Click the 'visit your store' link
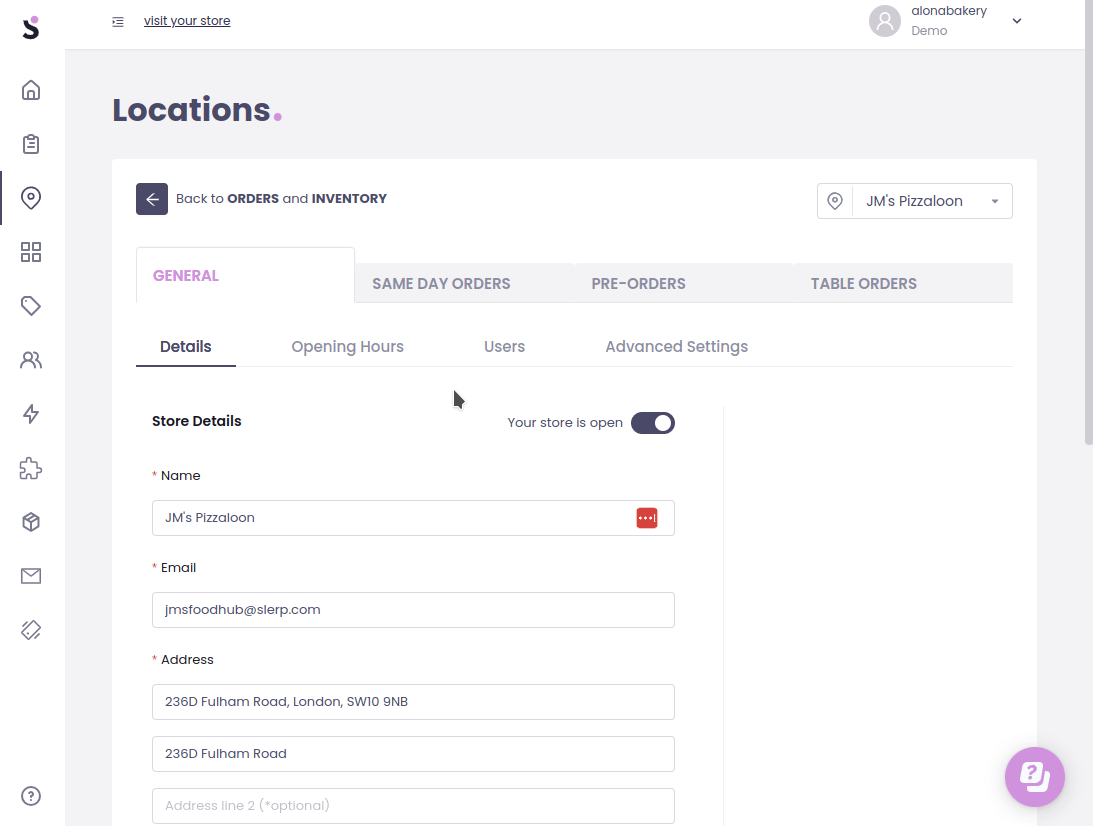Screen dimensions: 1093x826 coord(187,21)
